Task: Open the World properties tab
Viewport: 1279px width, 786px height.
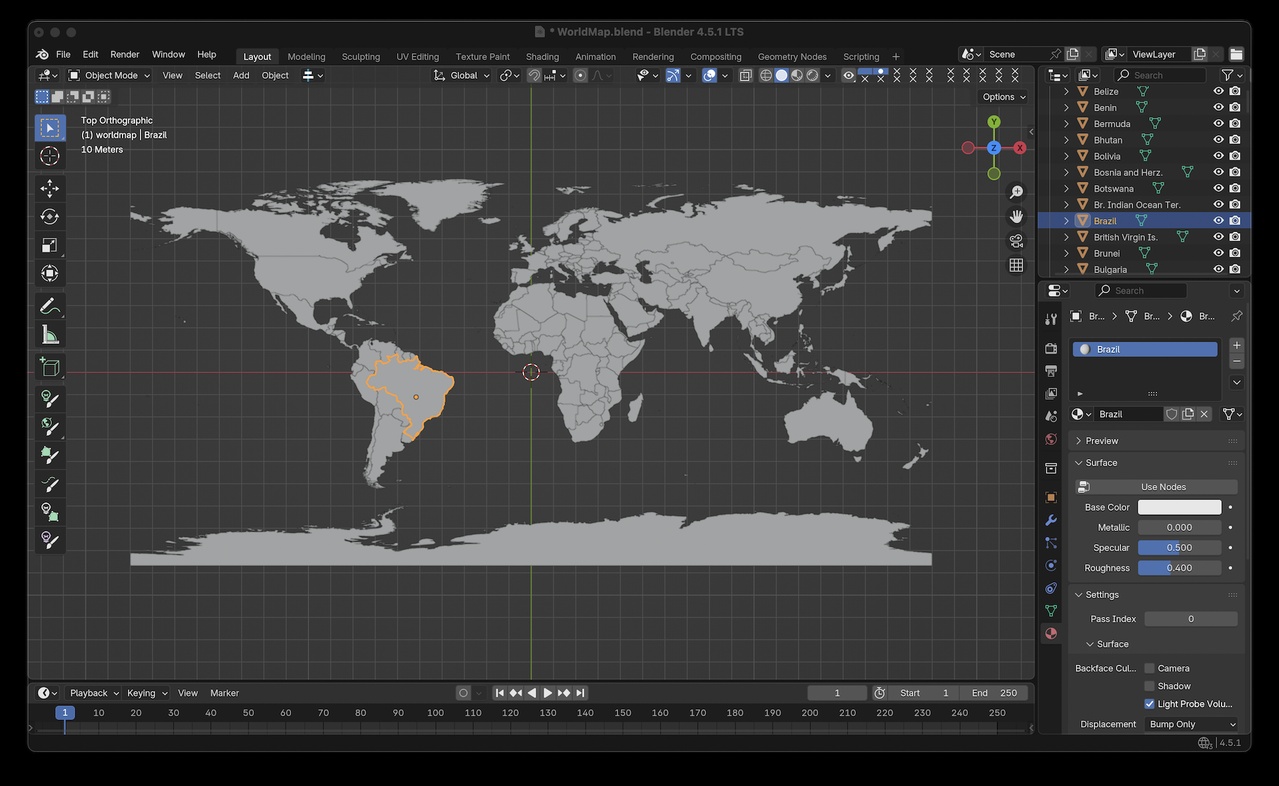Action: point(1051,439)
